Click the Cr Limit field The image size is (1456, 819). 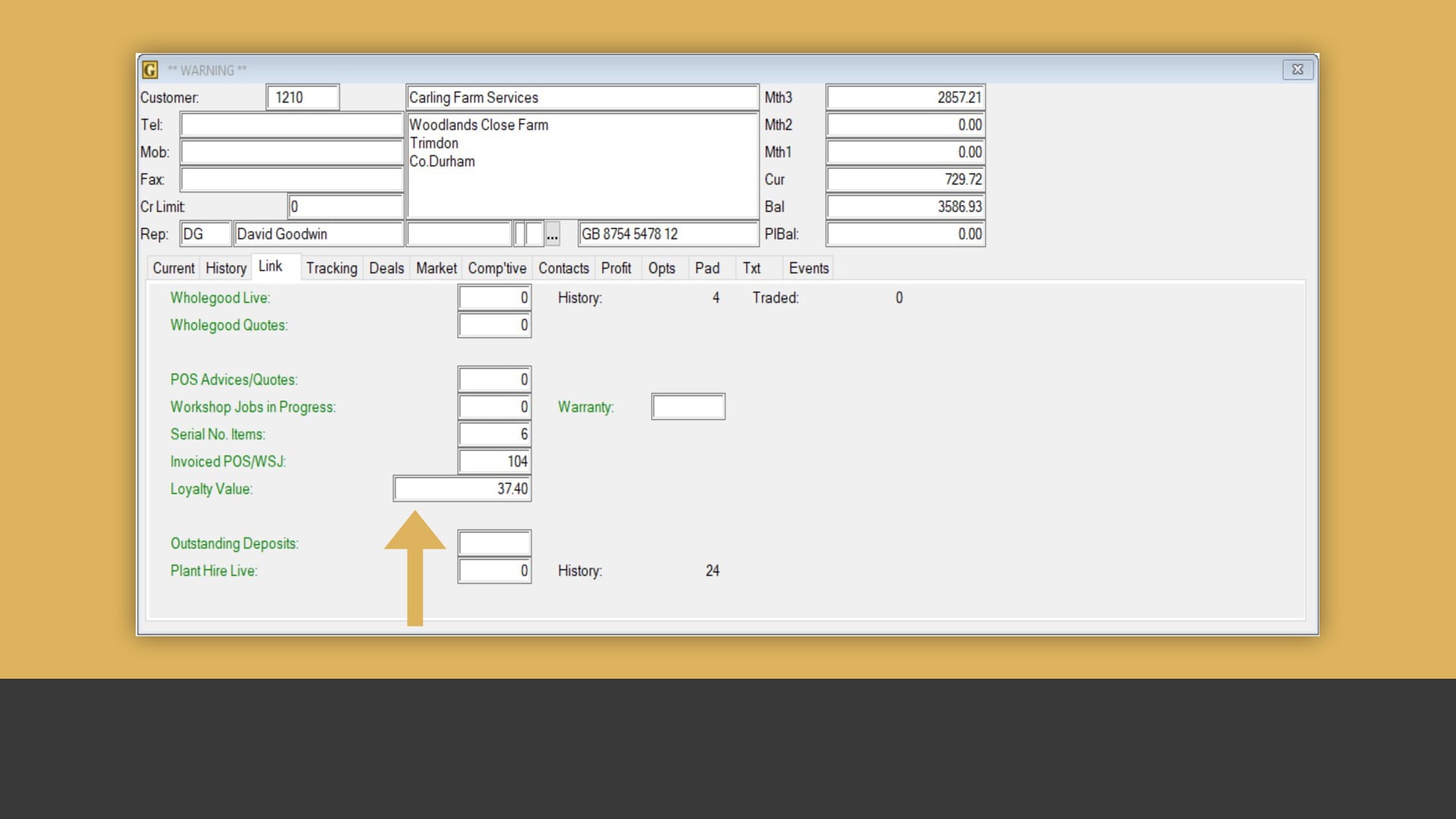(345, 207)
